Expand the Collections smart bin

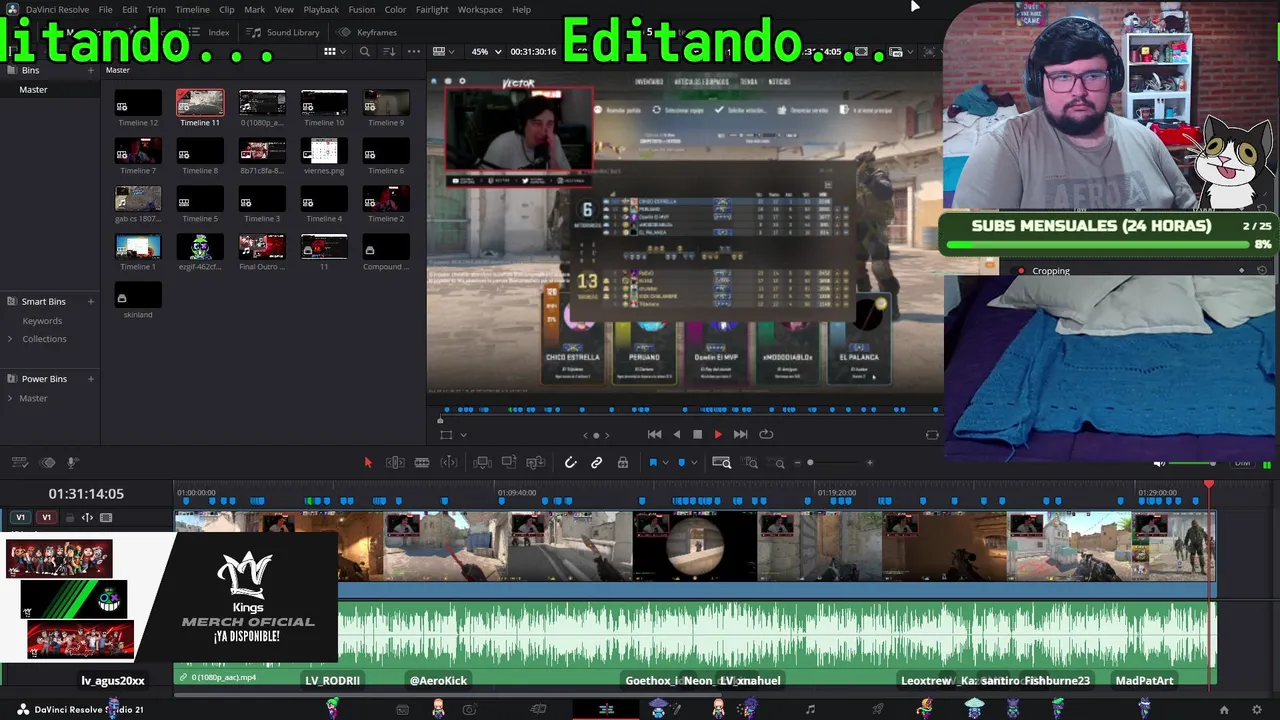[10, 339]
